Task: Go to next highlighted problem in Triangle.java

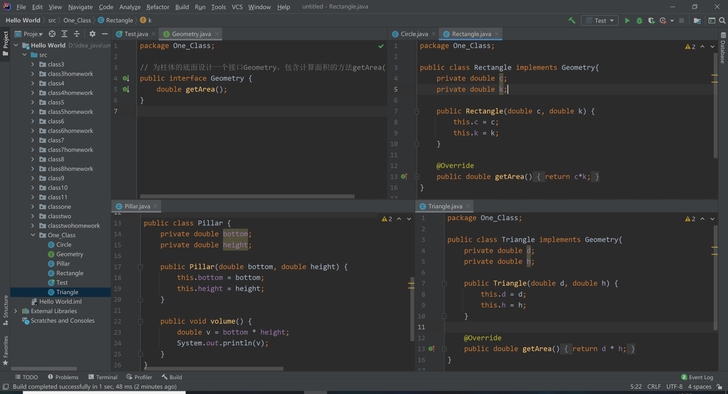Action: (x=712, y=219)
